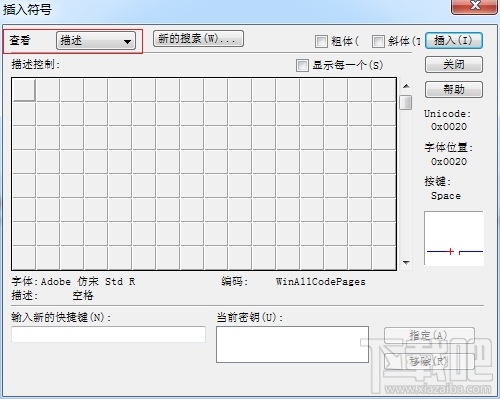Click the 帮助 button
Image resolution: width=500 pixels, height=399 pixels.
[x=454, y=89]
